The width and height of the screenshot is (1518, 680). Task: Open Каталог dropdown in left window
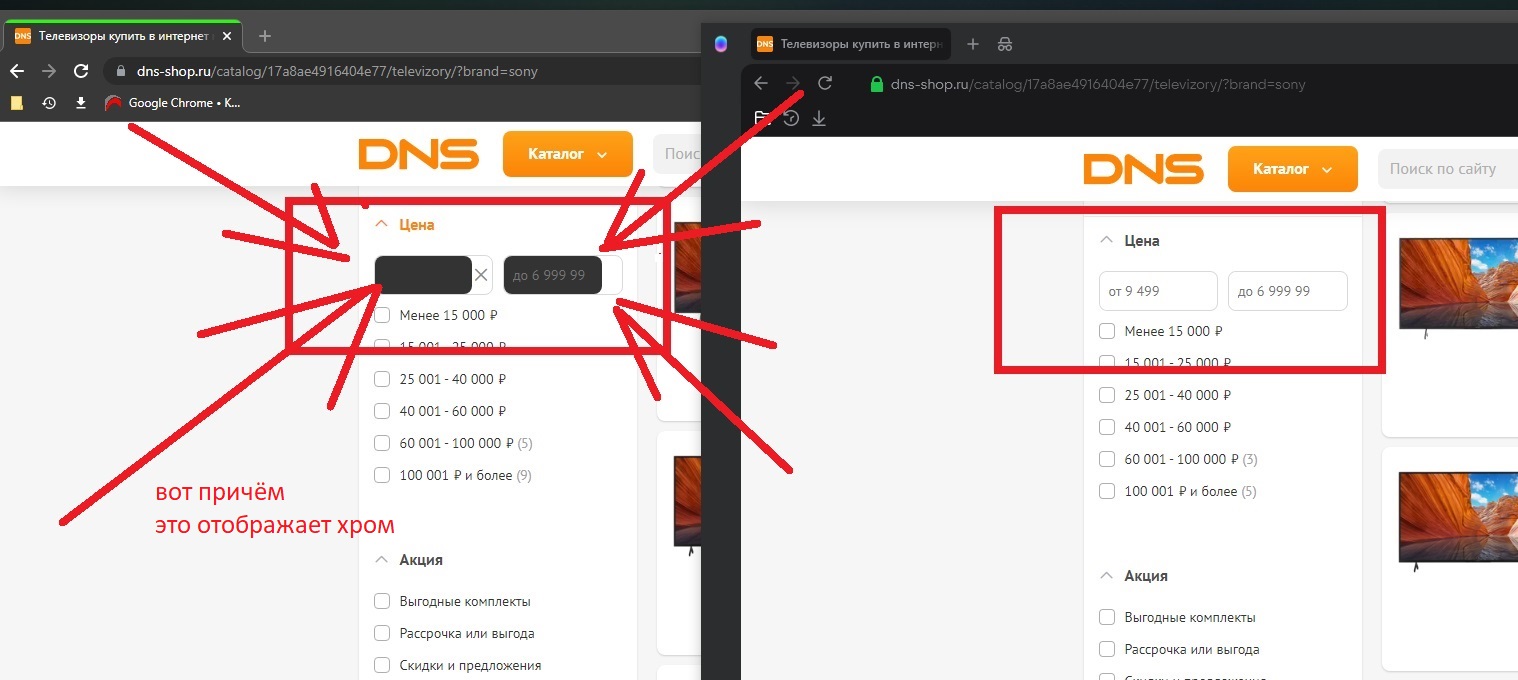(x=568, y=154)
